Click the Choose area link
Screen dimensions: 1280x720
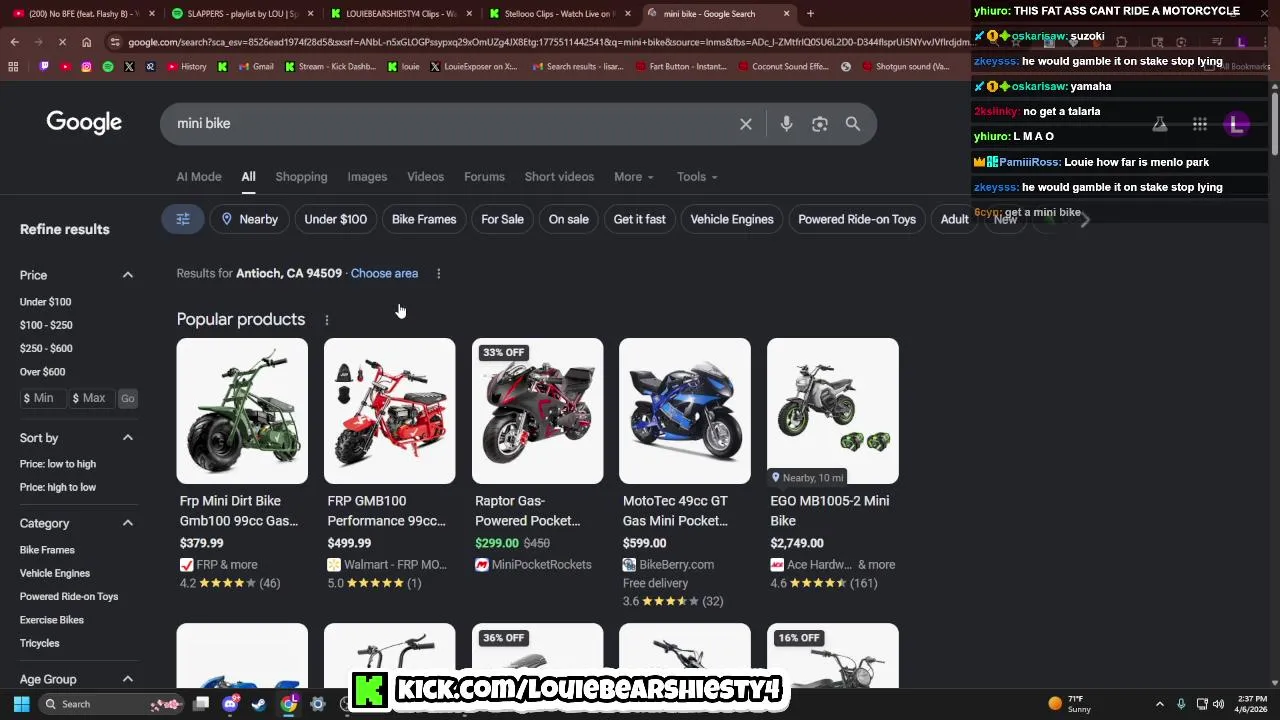click(384, 273)
